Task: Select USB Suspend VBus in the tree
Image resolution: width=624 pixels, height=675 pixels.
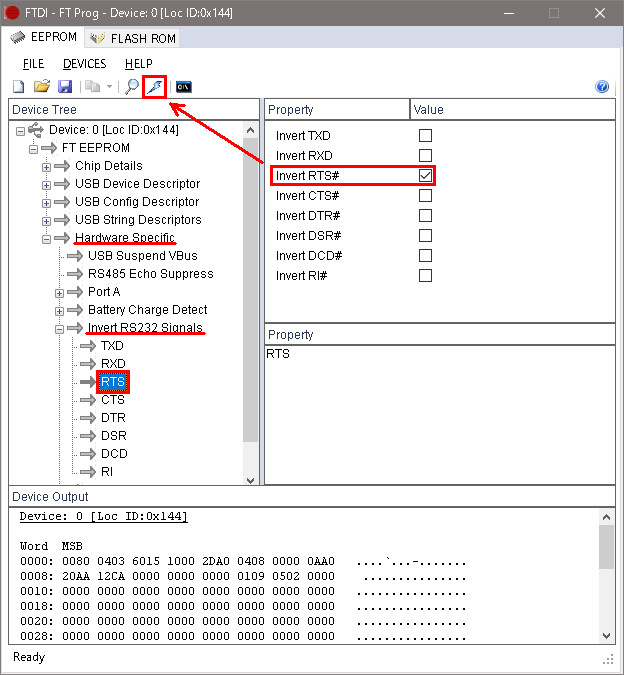Action: pos(142,256)
